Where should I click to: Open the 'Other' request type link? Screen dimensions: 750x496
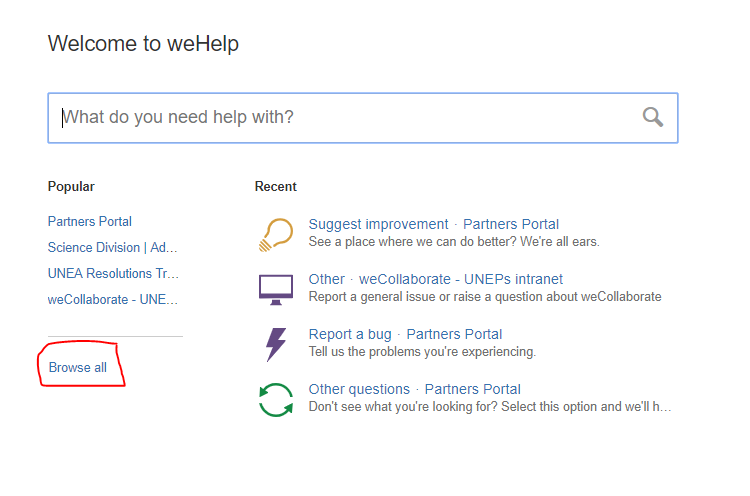(x=326, y=279)
